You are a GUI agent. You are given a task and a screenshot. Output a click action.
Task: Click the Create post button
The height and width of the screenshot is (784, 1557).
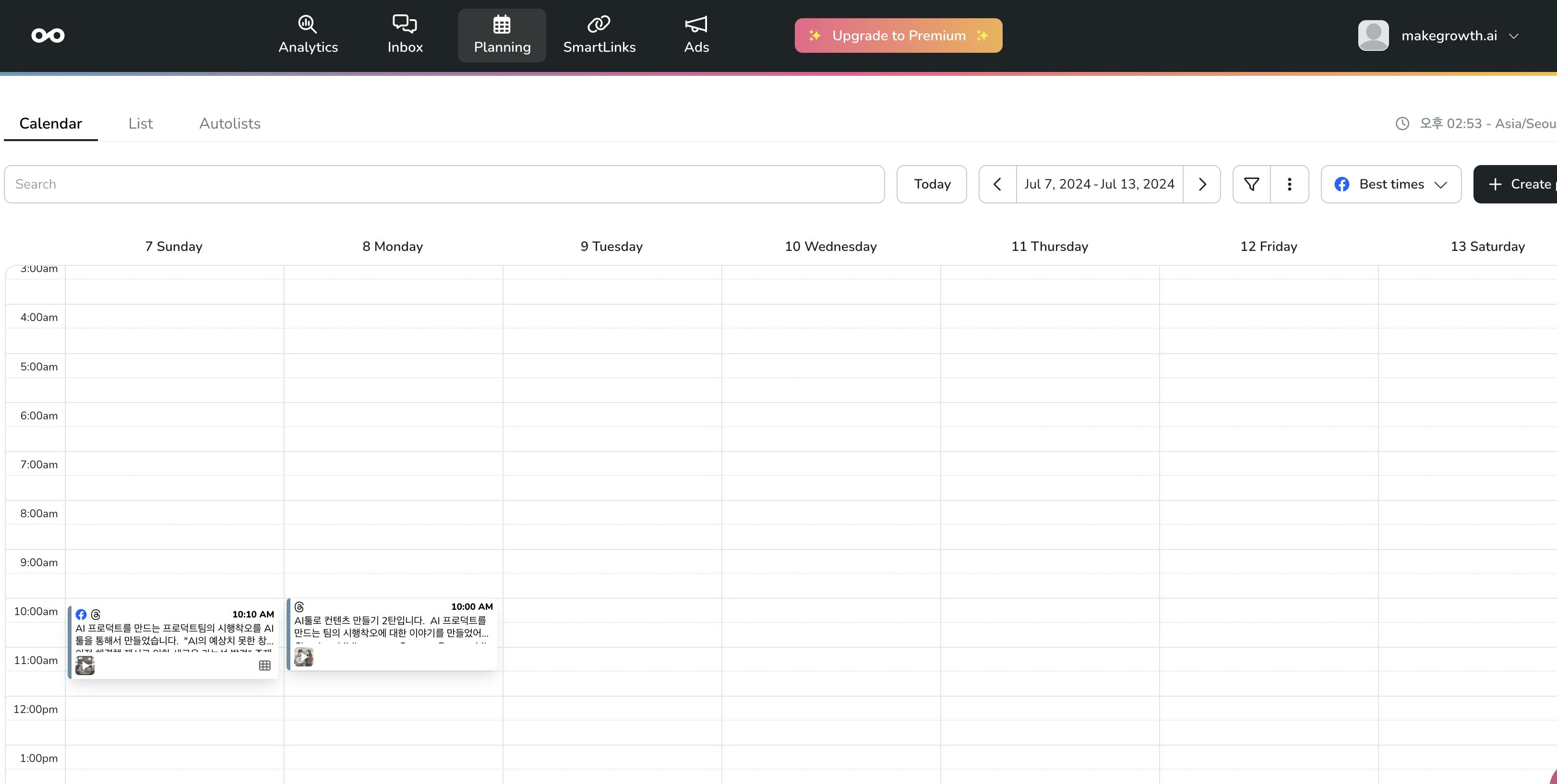[1517, 184]
